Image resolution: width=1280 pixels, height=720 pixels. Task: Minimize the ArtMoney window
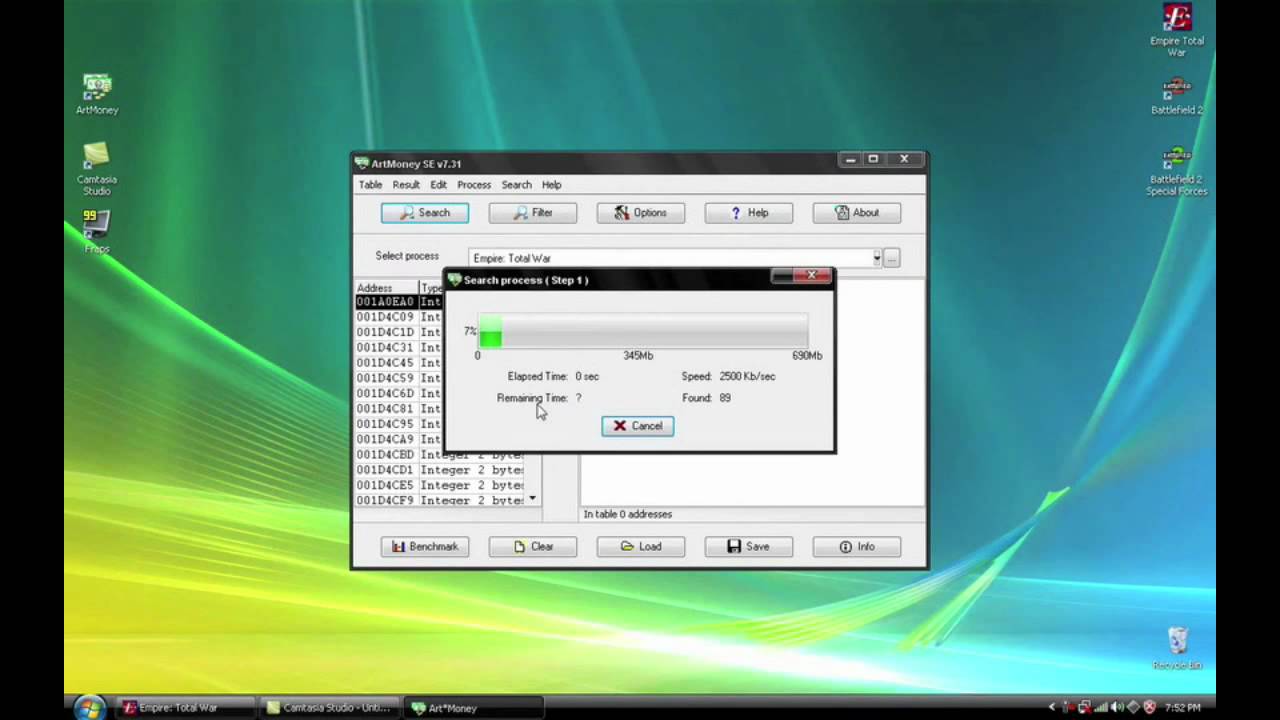[x=850, y=159]
